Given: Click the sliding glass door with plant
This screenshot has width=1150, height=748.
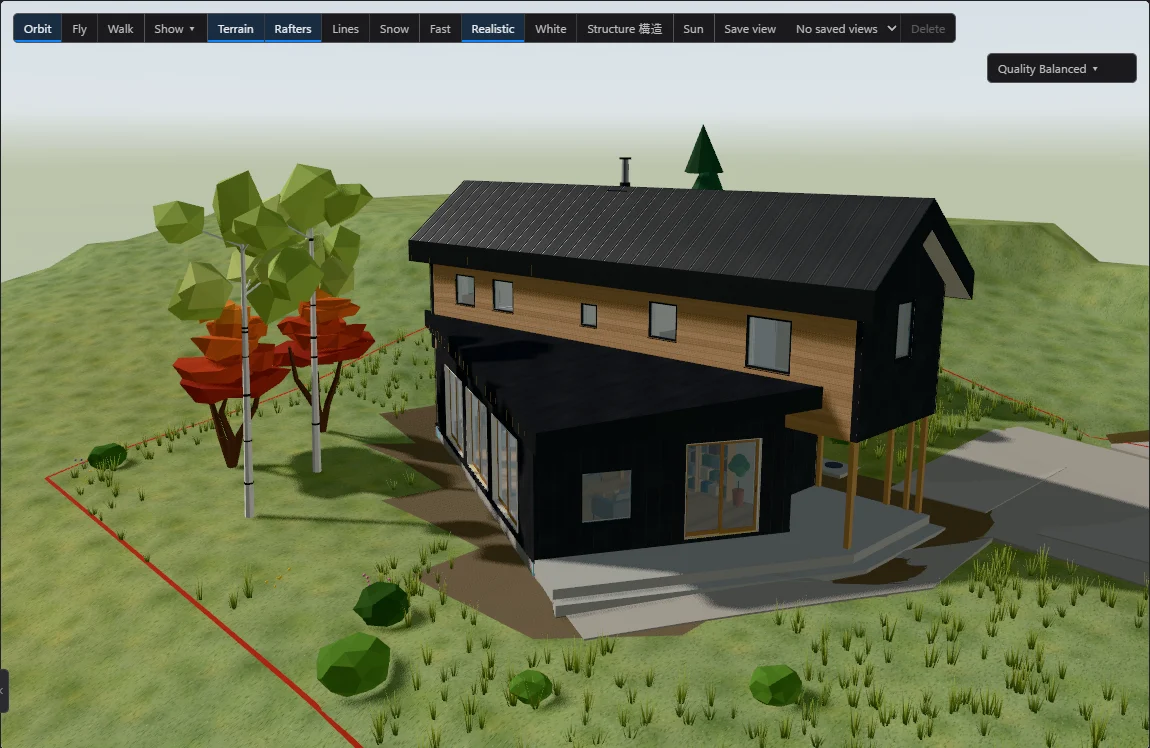Looking at the screenshot, I should pyautogui.click(x=723, y=488).
